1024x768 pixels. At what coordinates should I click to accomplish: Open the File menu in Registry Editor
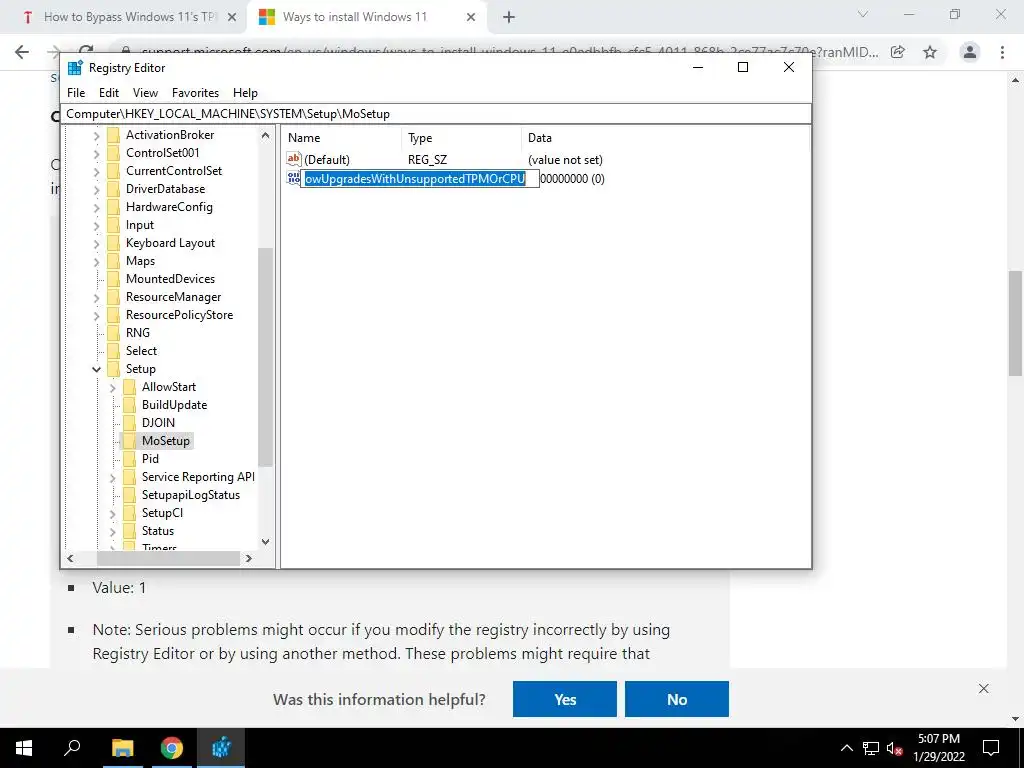(x=76, y=93)
